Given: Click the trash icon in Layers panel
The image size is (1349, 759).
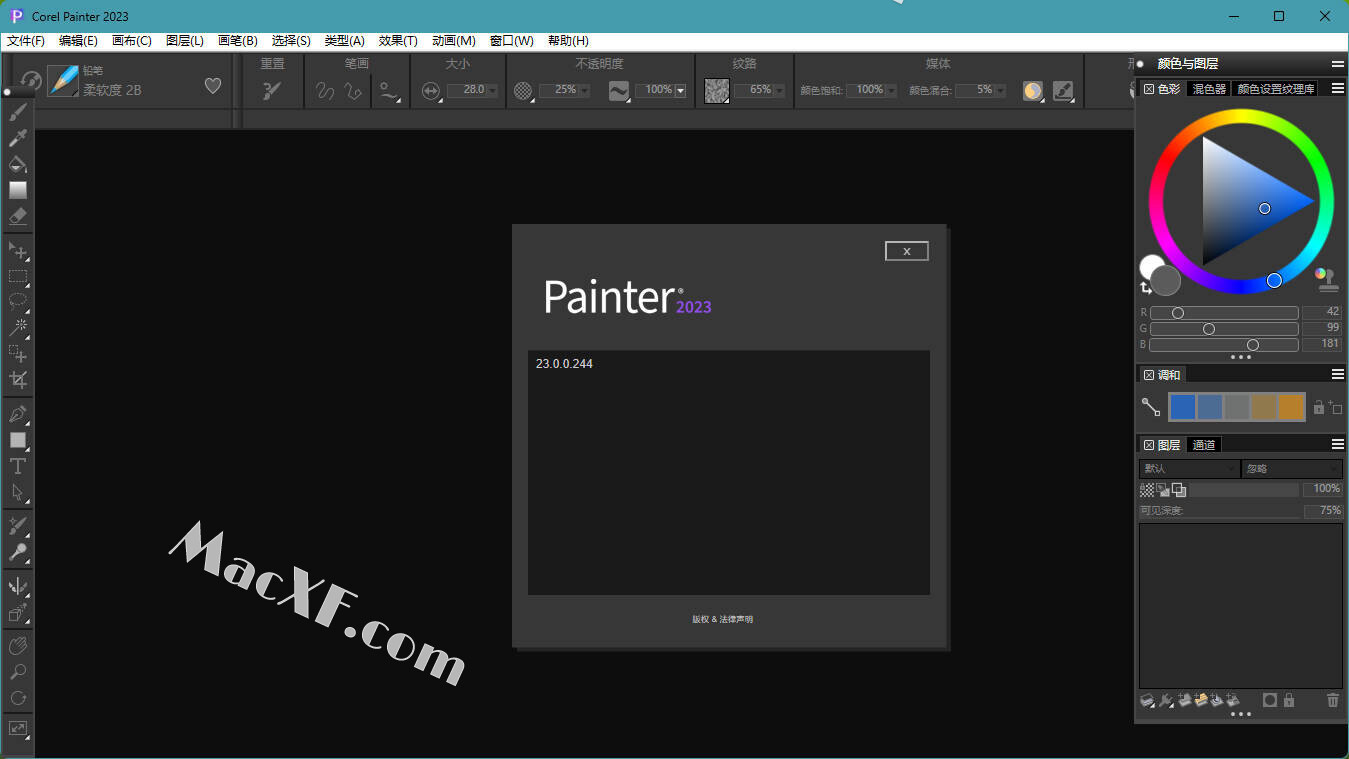Looking at the screenshot, I should click(x=1332, y=700).
